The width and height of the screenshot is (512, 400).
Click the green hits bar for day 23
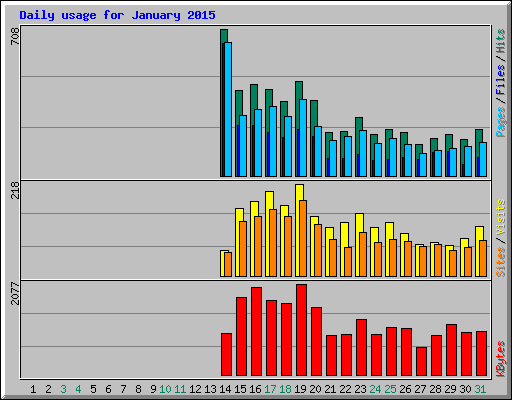[359, 124]
